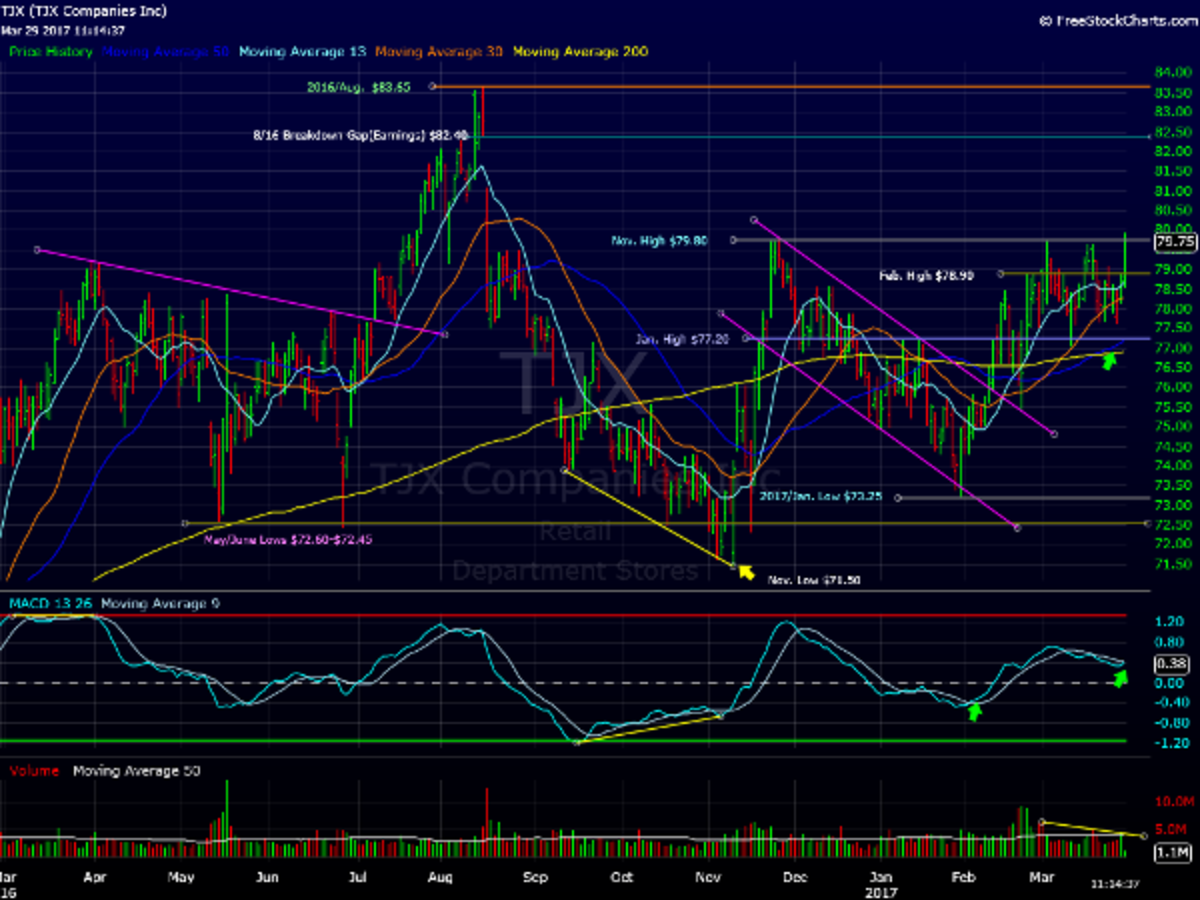Select the 'MACD 13 26' indicator label

pyautogui.click(x=50, y=603)
